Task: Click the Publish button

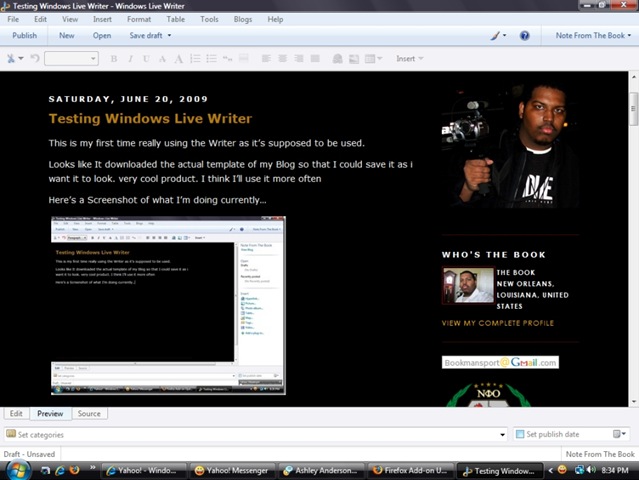Action: pos(24,35)
